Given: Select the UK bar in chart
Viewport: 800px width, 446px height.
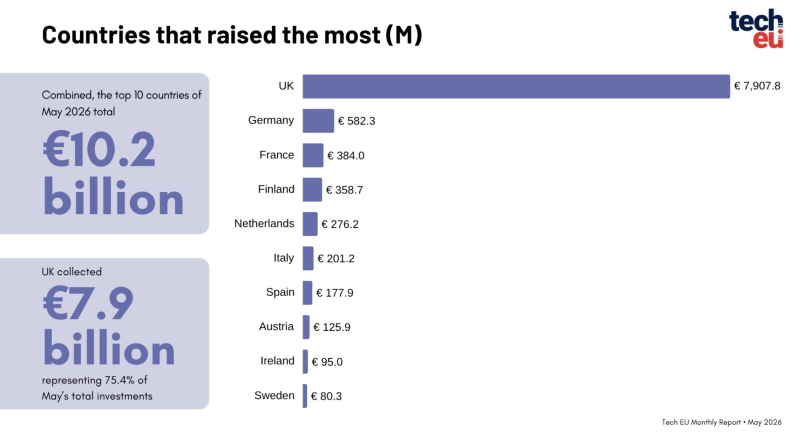Looking at the screenshot, I should tap(516, 86).
